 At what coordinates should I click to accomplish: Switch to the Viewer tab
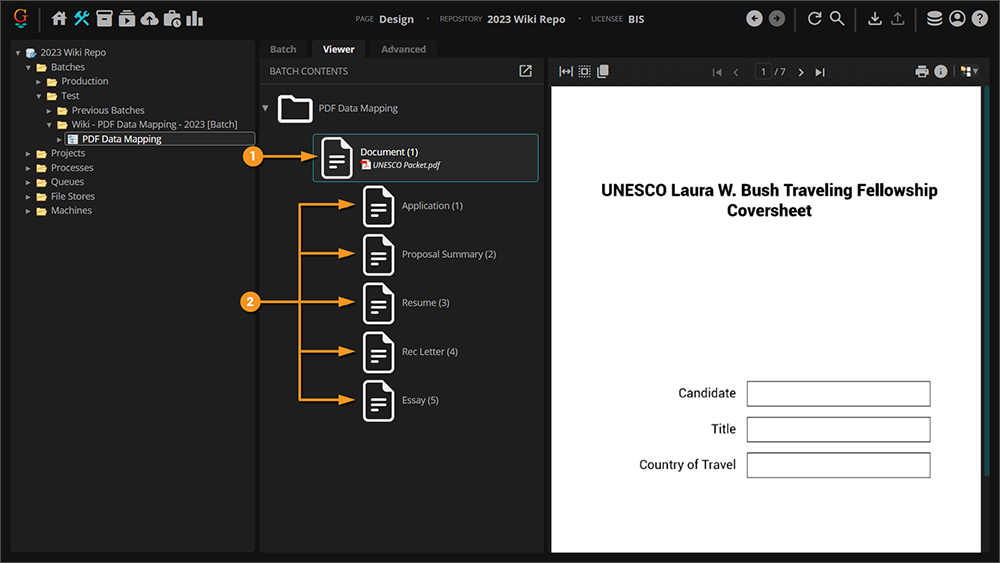coord(339,49)
